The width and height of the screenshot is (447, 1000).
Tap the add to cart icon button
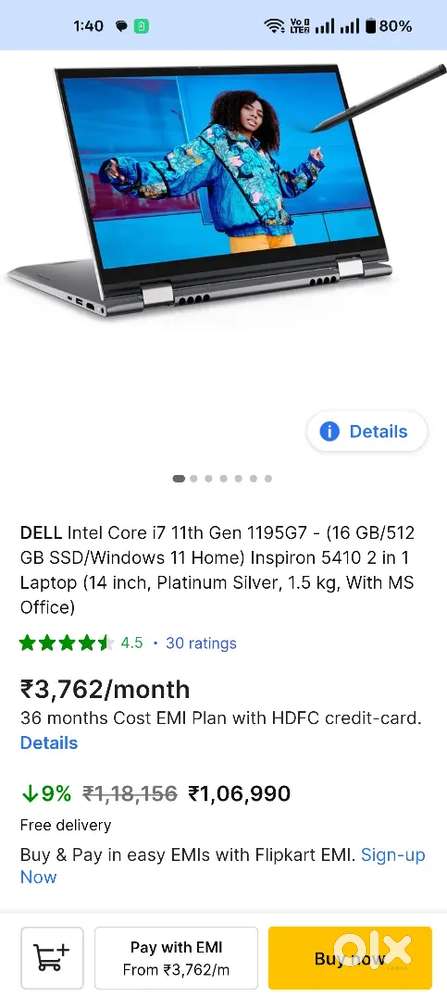pos(52,957)
